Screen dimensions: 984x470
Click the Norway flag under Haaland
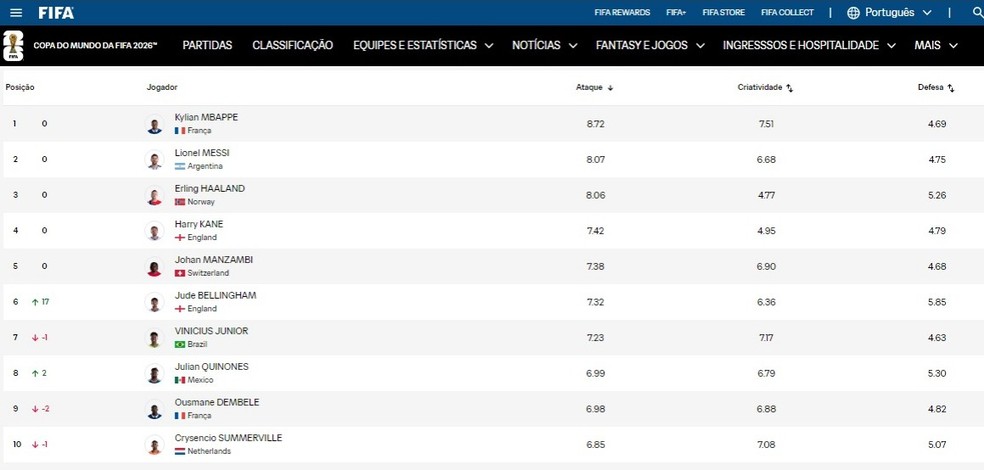(x=180, y=202)
